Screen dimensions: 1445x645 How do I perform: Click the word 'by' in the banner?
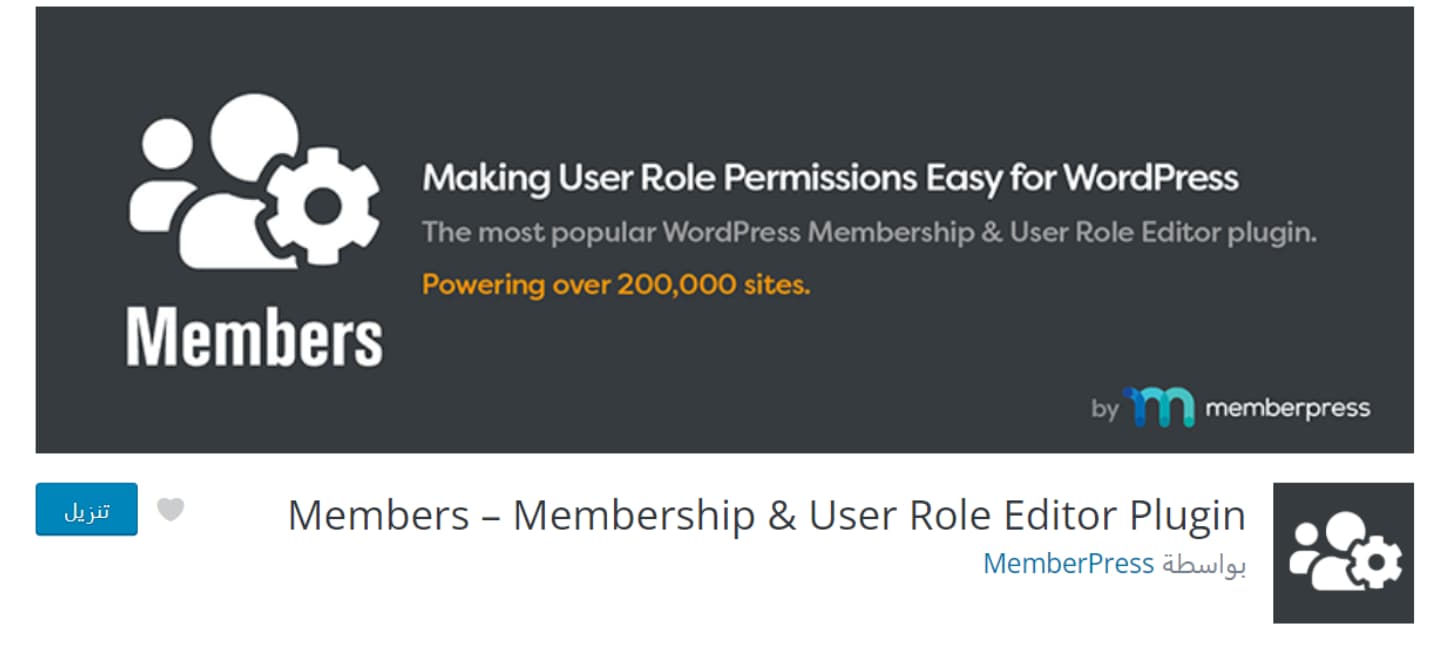(x=1104, y=409)
